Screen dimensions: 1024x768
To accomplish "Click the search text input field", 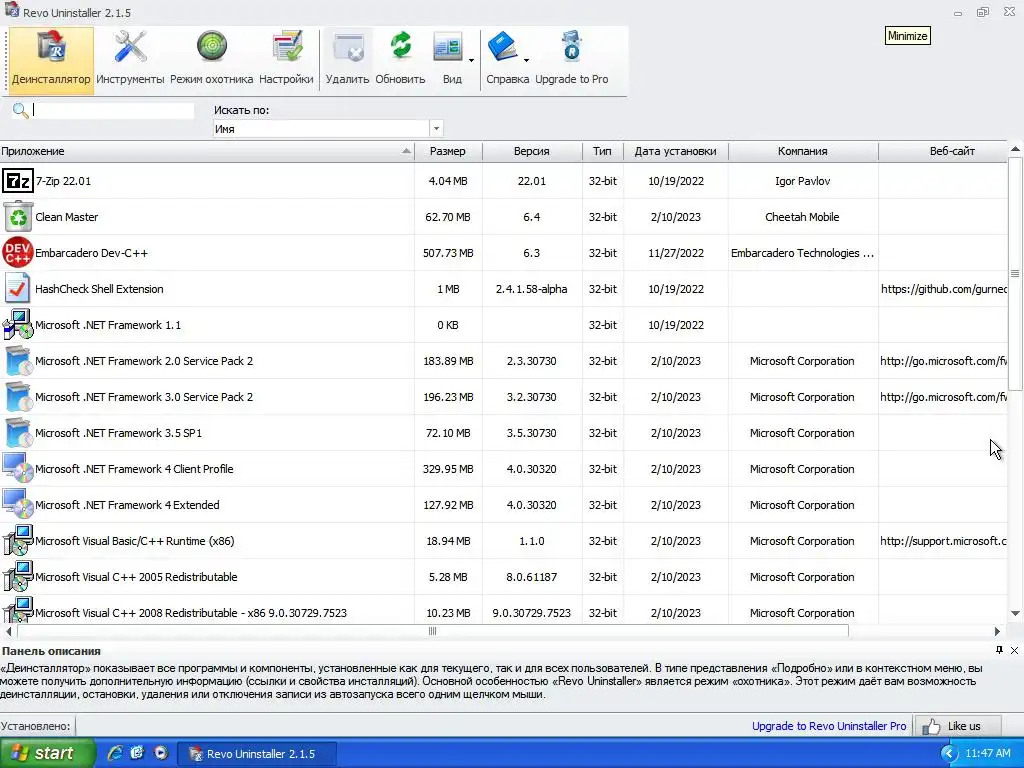I will point(113,110).
